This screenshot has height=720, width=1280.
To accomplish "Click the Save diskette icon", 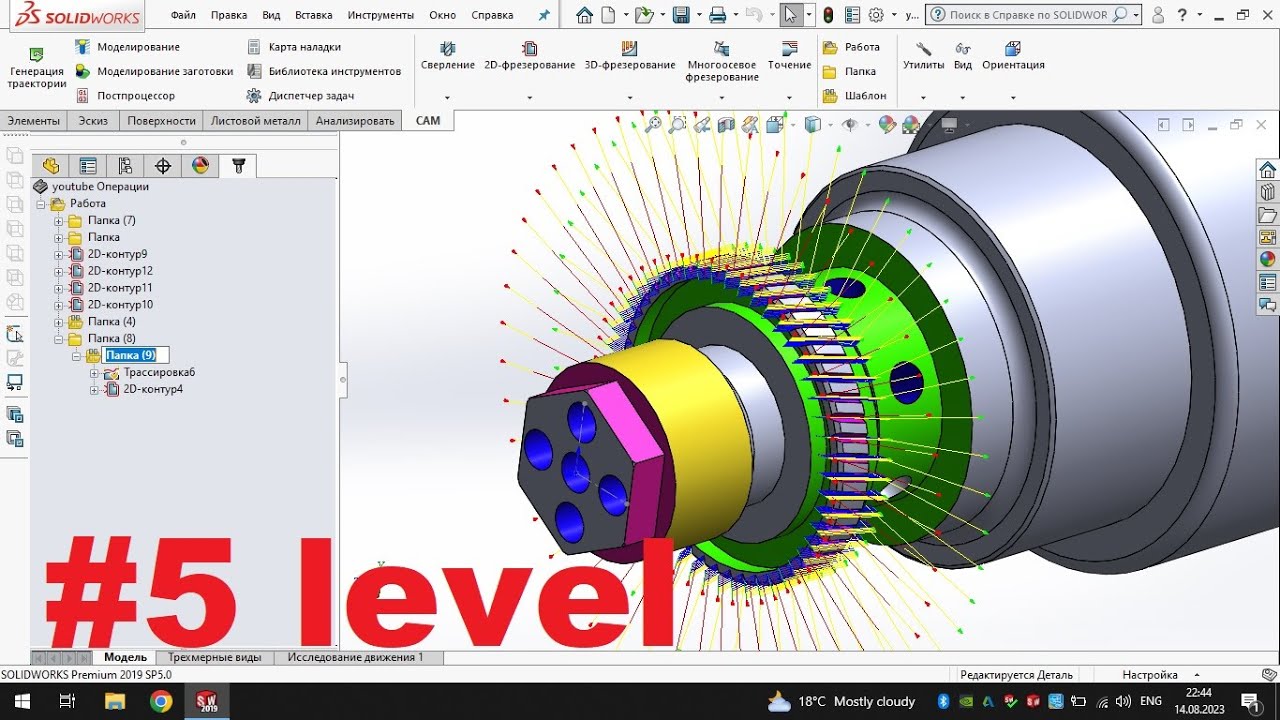I will point(681,15).
